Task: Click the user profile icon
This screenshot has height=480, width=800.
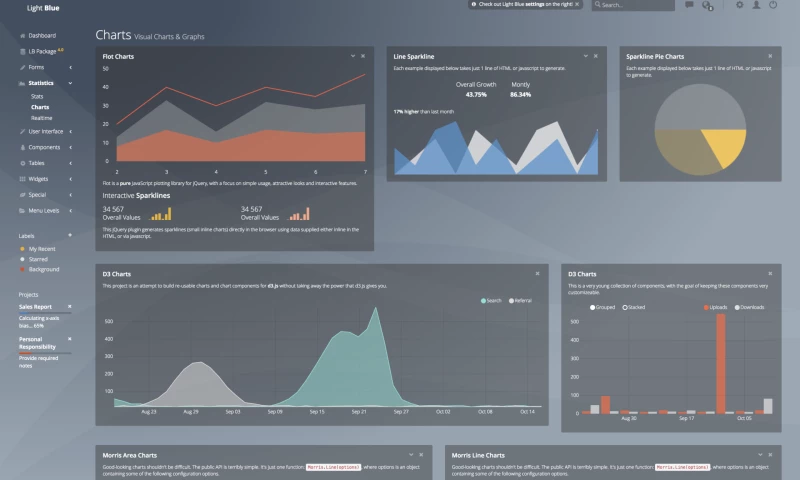Action: click(x=756, y=6)
